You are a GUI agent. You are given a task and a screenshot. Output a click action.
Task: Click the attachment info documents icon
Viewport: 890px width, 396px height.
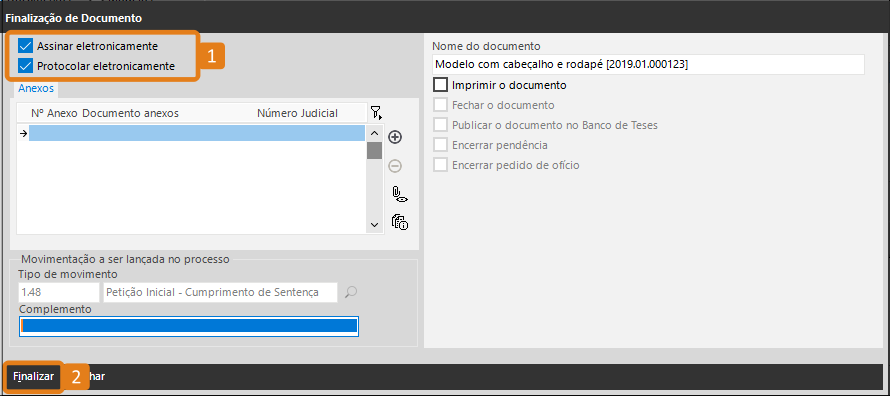click(400, 221)
